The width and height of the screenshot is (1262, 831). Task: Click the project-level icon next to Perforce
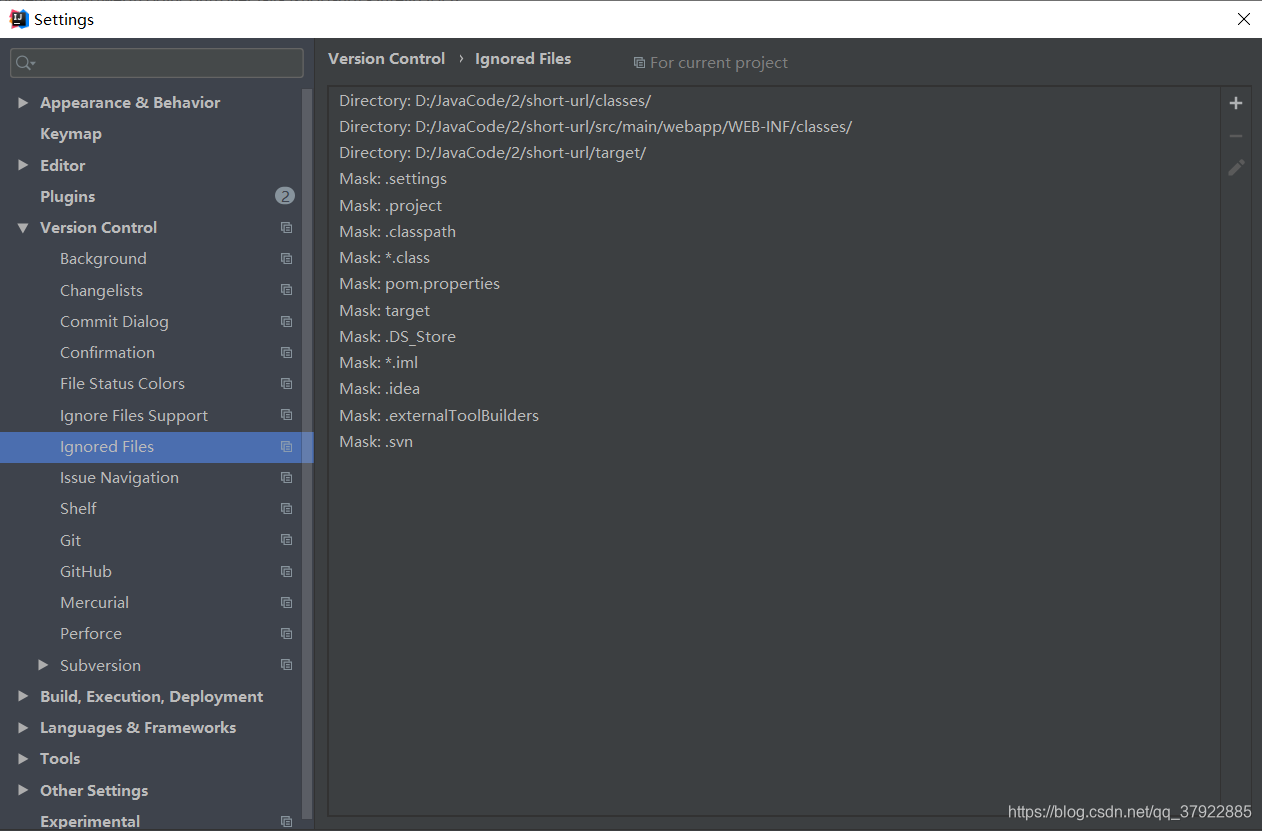tap(287, 634)
